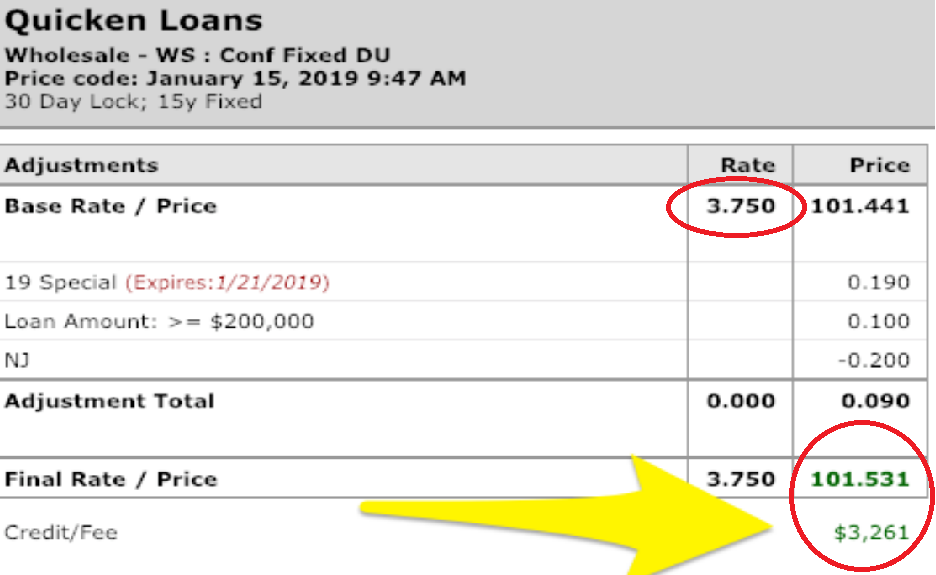Click the Price column header
This screenshot has width=936, height=575.
879,165
